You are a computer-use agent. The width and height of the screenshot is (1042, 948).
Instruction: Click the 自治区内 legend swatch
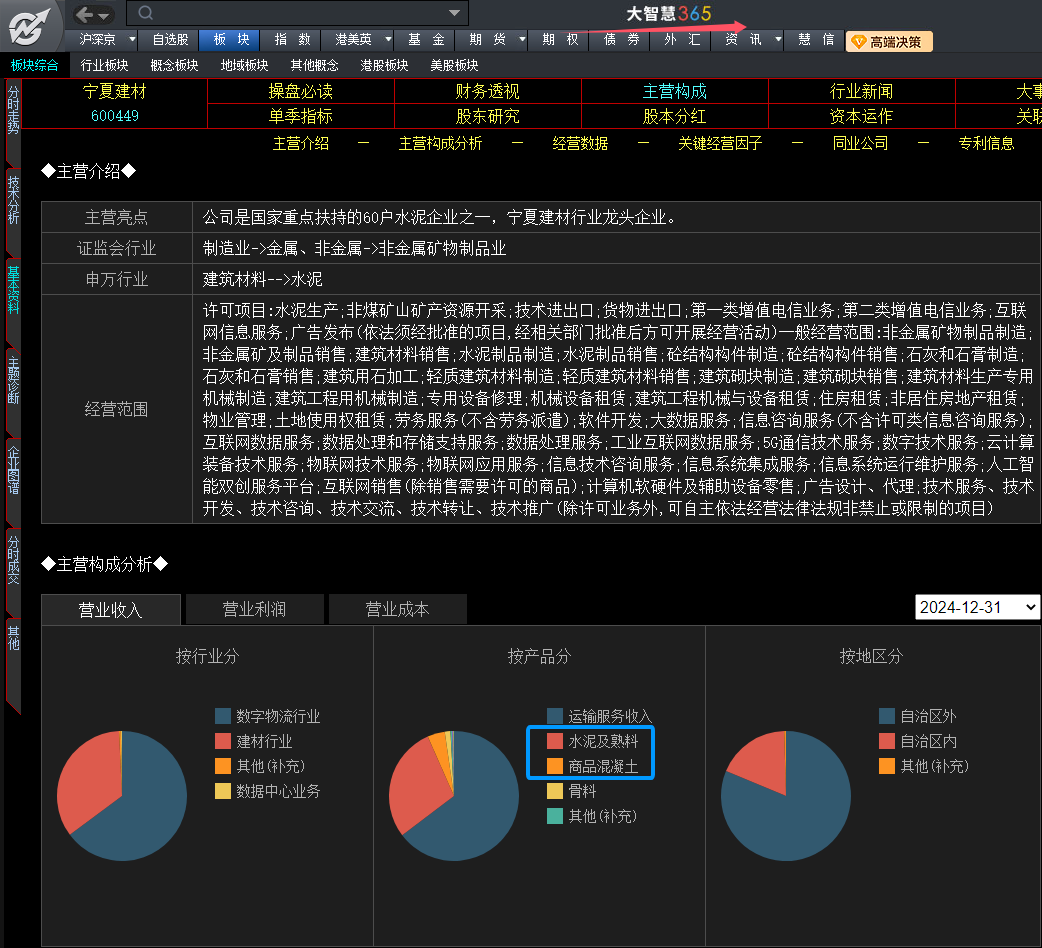pos(887,741)
